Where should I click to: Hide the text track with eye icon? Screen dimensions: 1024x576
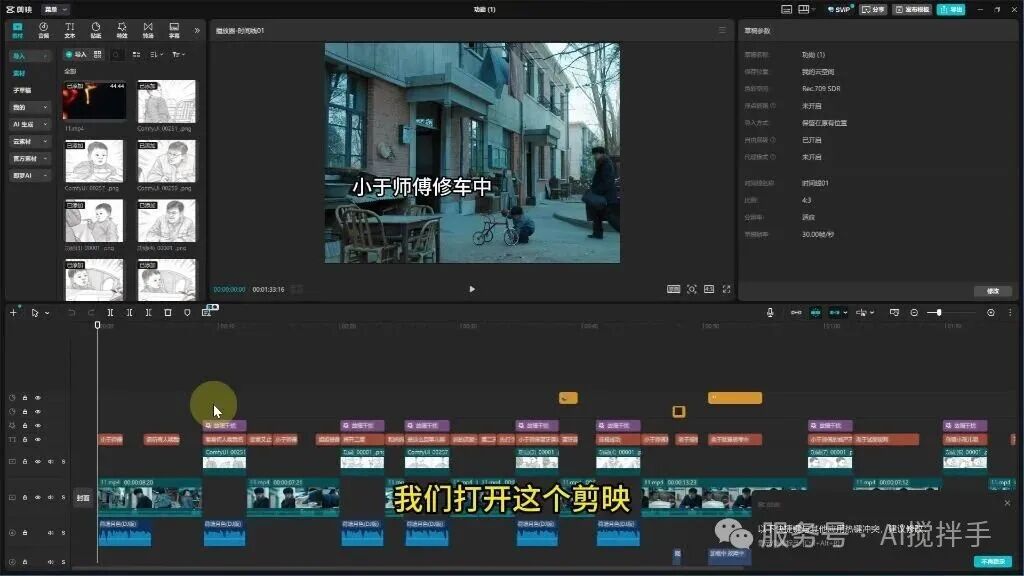[x=38, y=440]
